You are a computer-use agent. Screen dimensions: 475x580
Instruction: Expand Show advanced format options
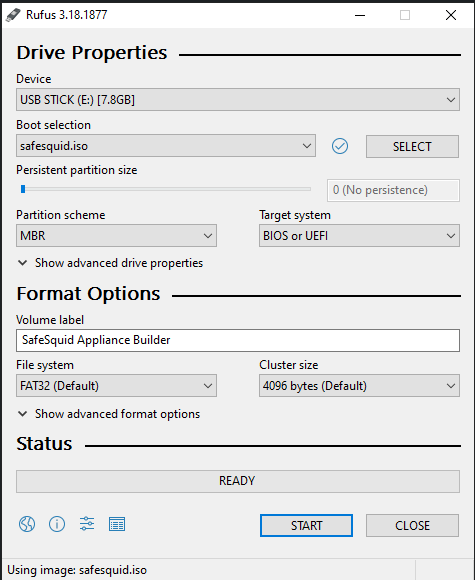[x=109, y=414]
